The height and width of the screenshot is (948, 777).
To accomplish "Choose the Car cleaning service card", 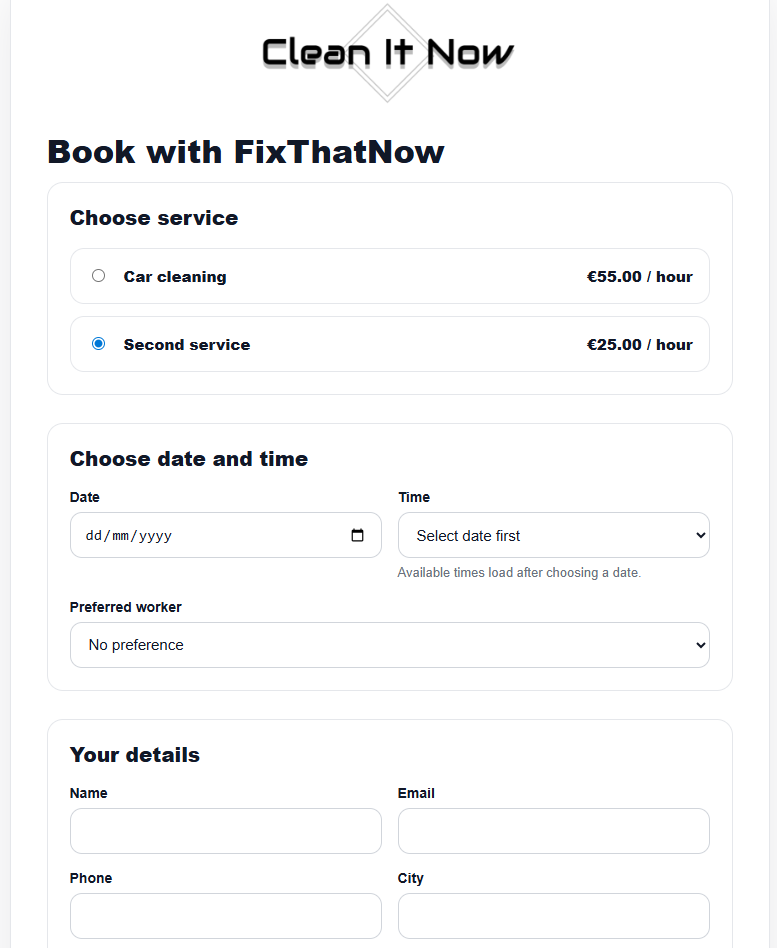I will point(390,276).
